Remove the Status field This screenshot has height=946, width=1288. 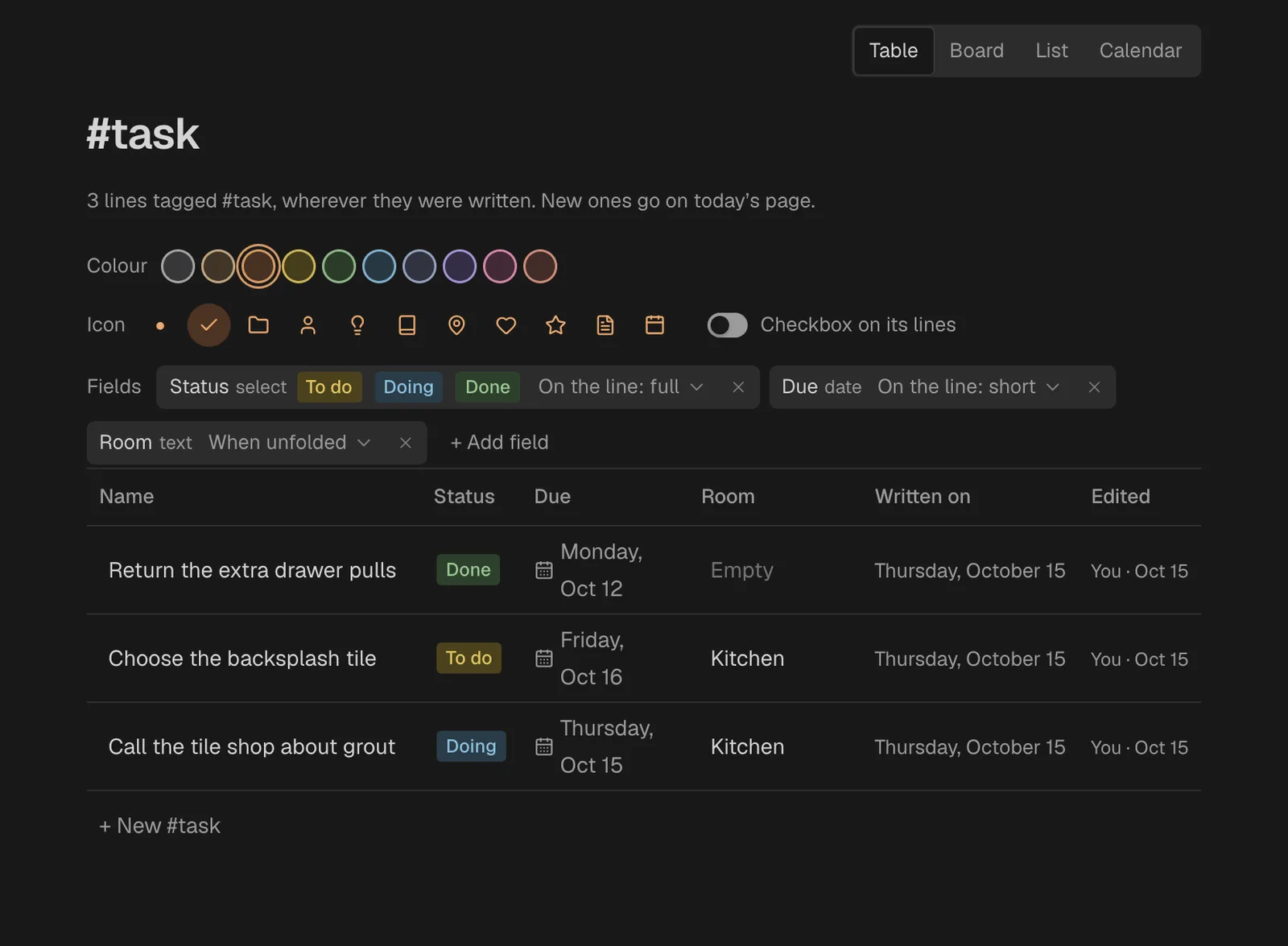point(738,387)
